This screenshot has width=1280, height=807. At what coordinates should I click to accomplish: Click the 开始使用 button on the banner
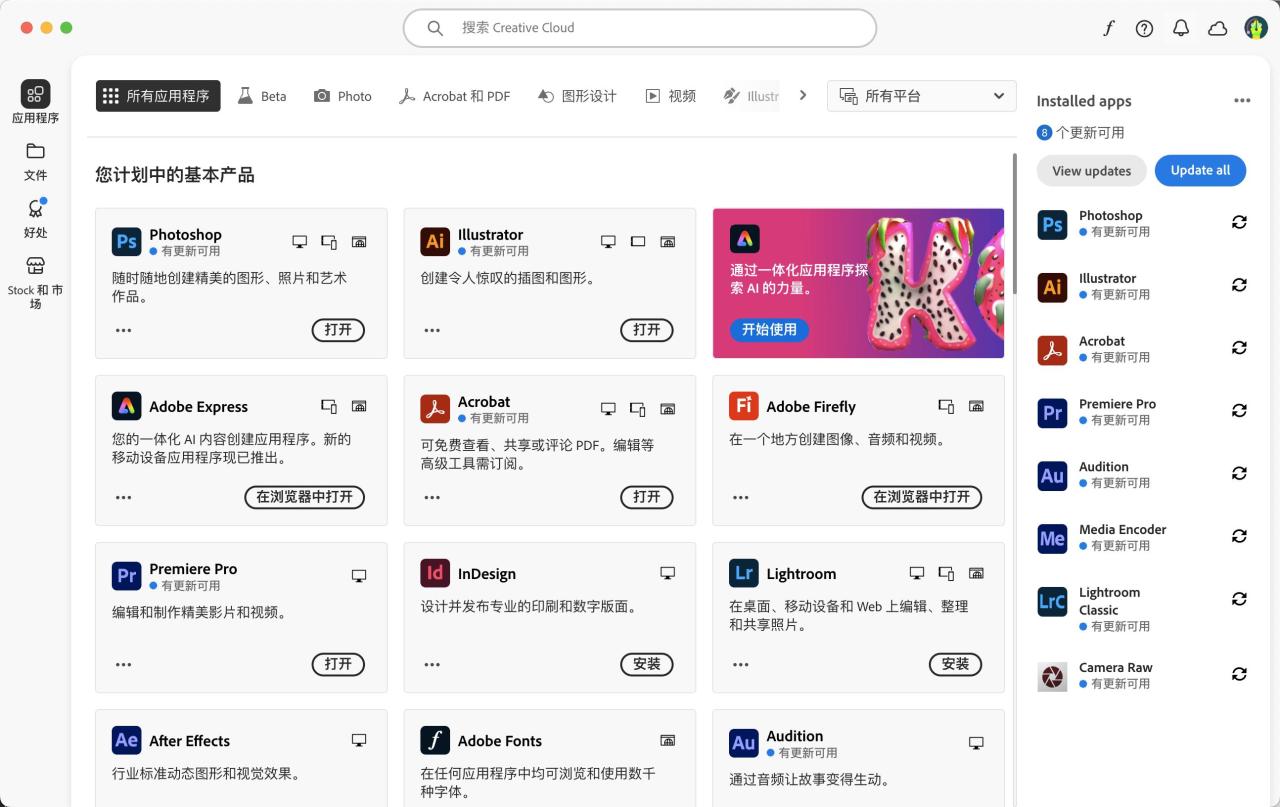tap(769, 330)
